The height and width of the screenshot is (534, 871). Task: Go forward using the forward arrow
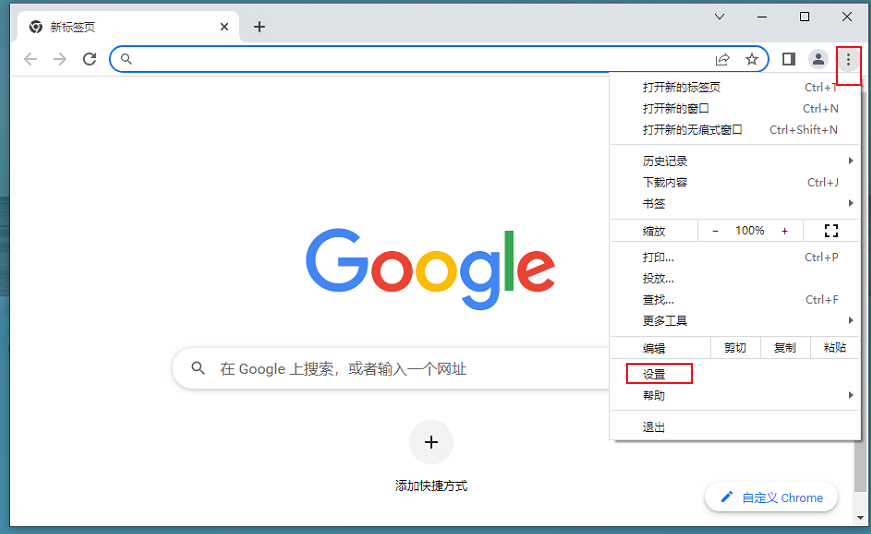coord(60,59)
